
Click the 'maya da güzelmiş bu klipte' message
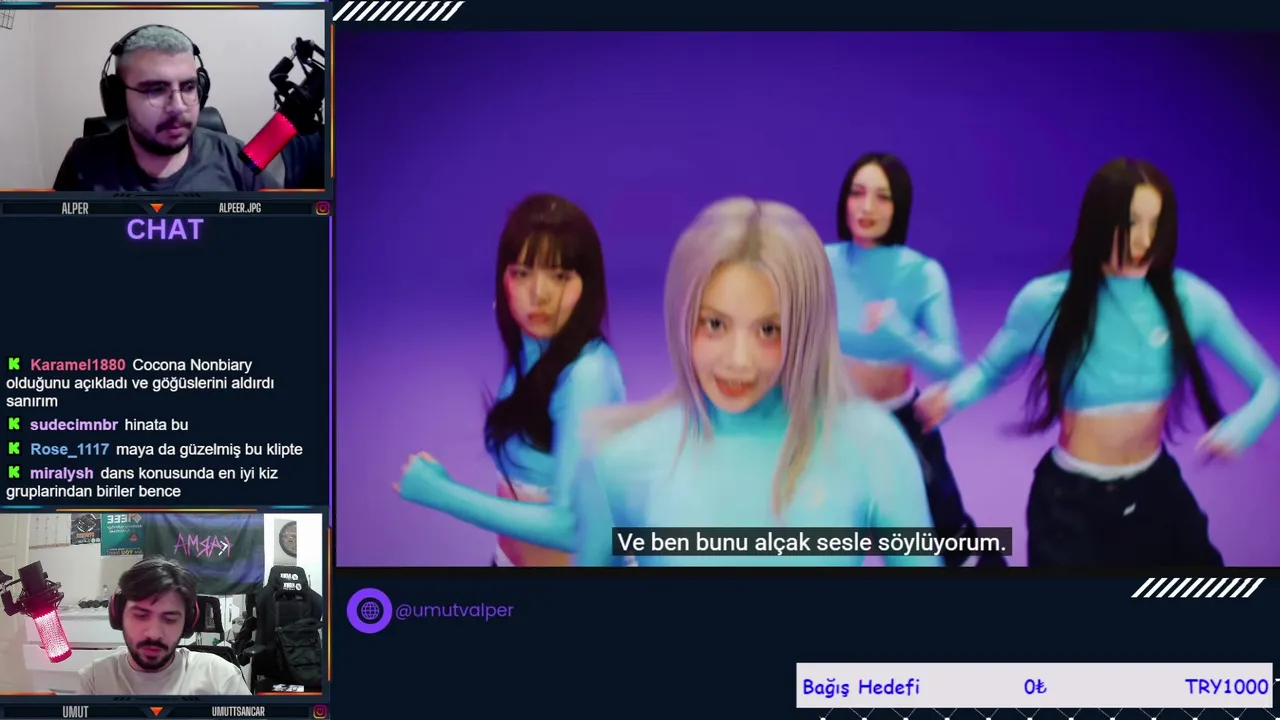209,450
